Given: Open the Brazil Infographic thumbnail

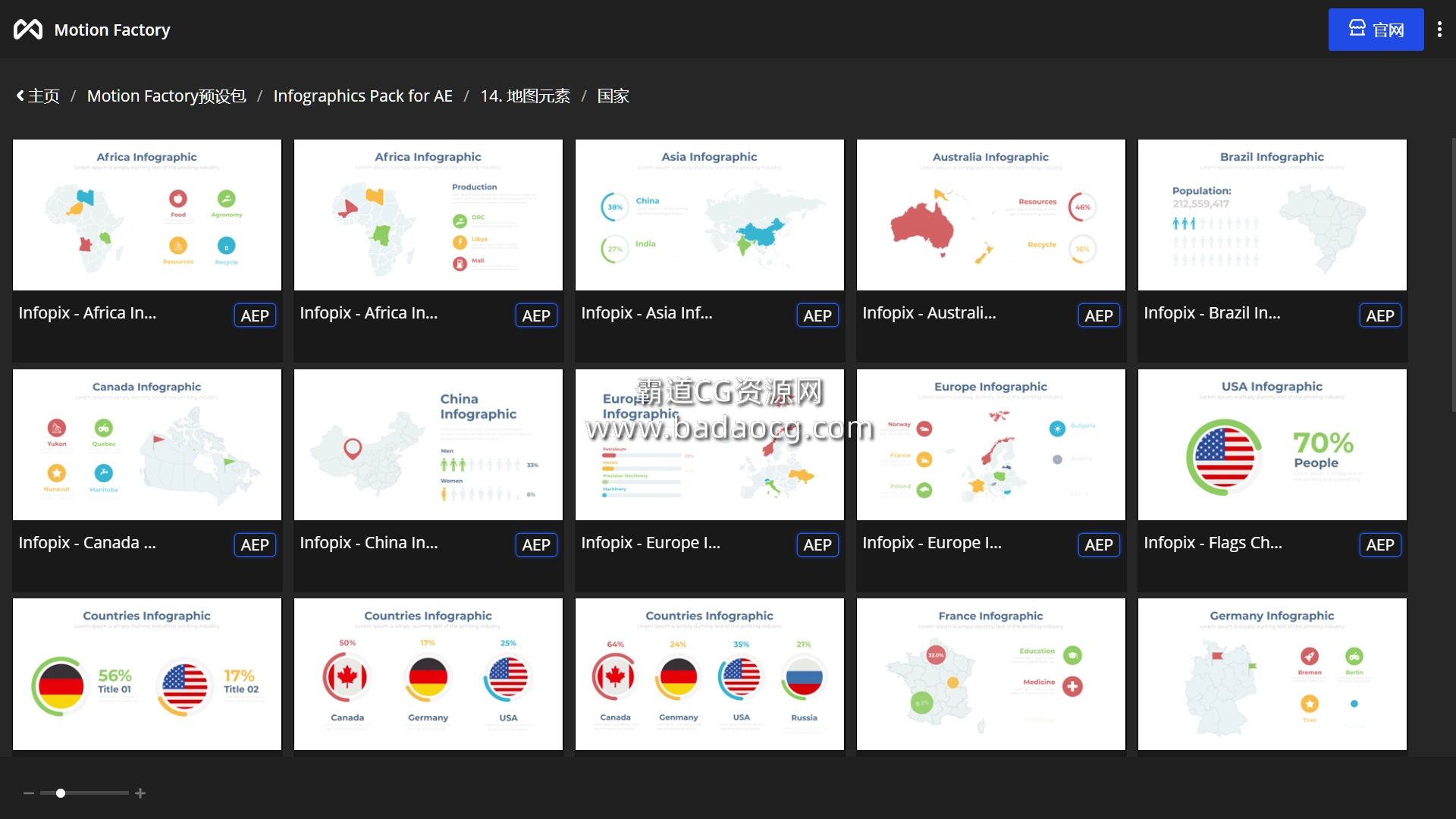Looking at the screenshot, I should coord(1272,215).
